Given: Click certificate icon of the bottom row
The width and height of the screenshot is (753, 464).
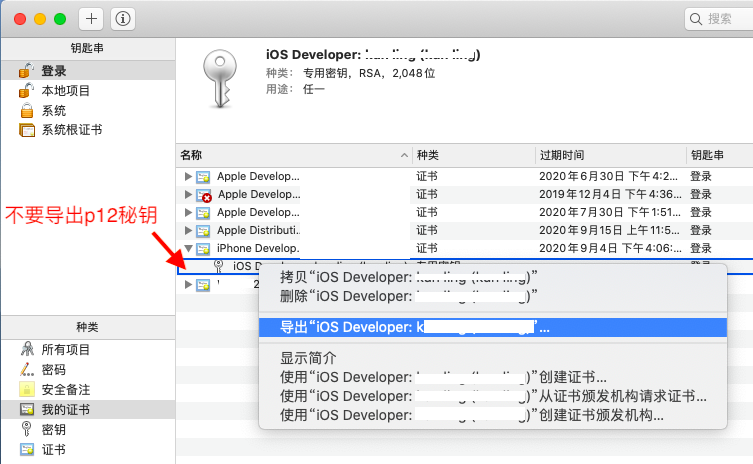Looking at the screenshot, I should coord(203,285).
